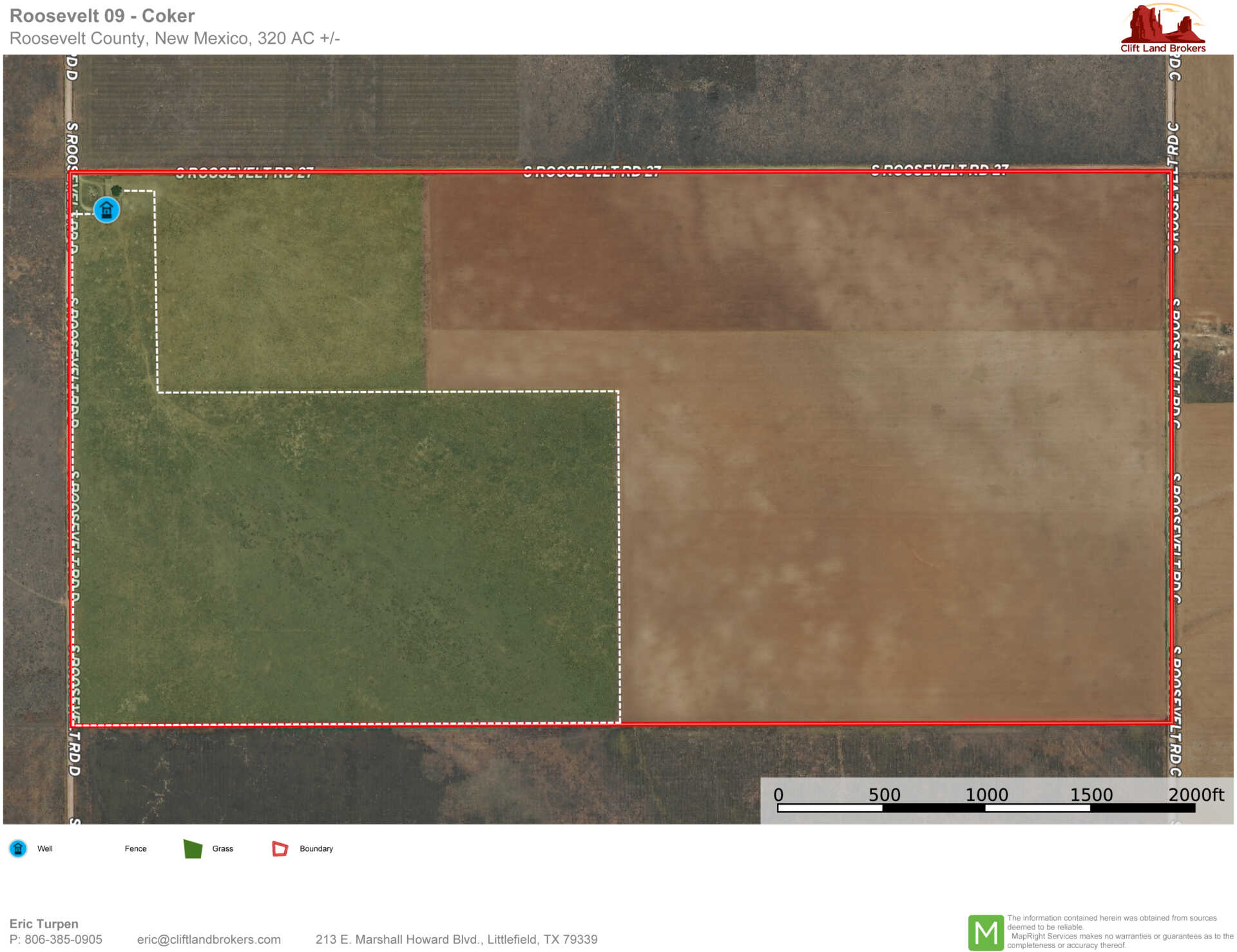This screenshot has height=952, width=1237.
Task: Select the Boundary icon in the legend
Action: [x=280, y=848]
